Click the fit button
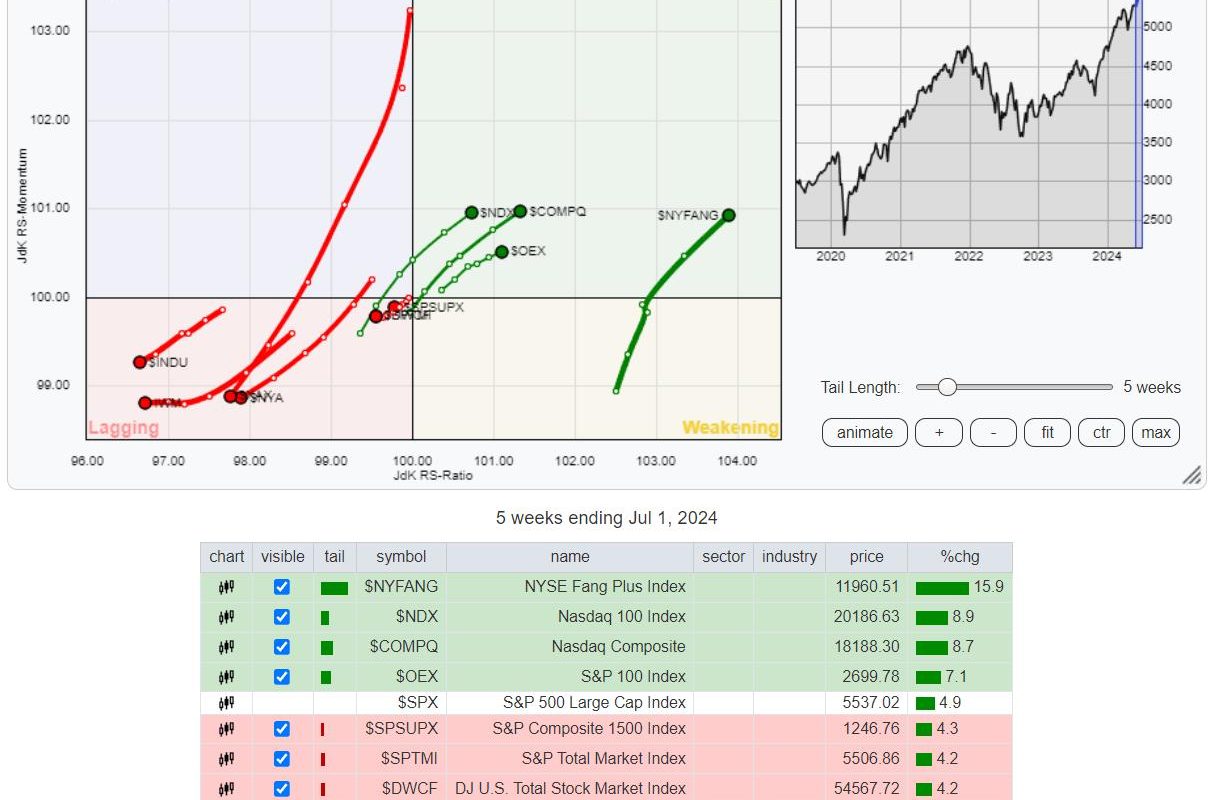Viewport: 1216px width, 800px height. pos(1048,433)
